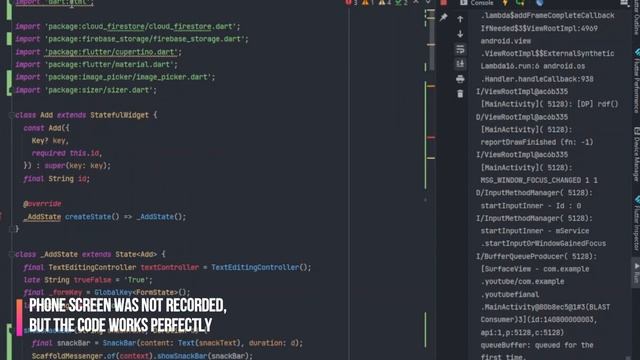The width and height of the screenshot is (640, 360).
Task: Fold the closing brace of class Add
Action: point(11,229)
